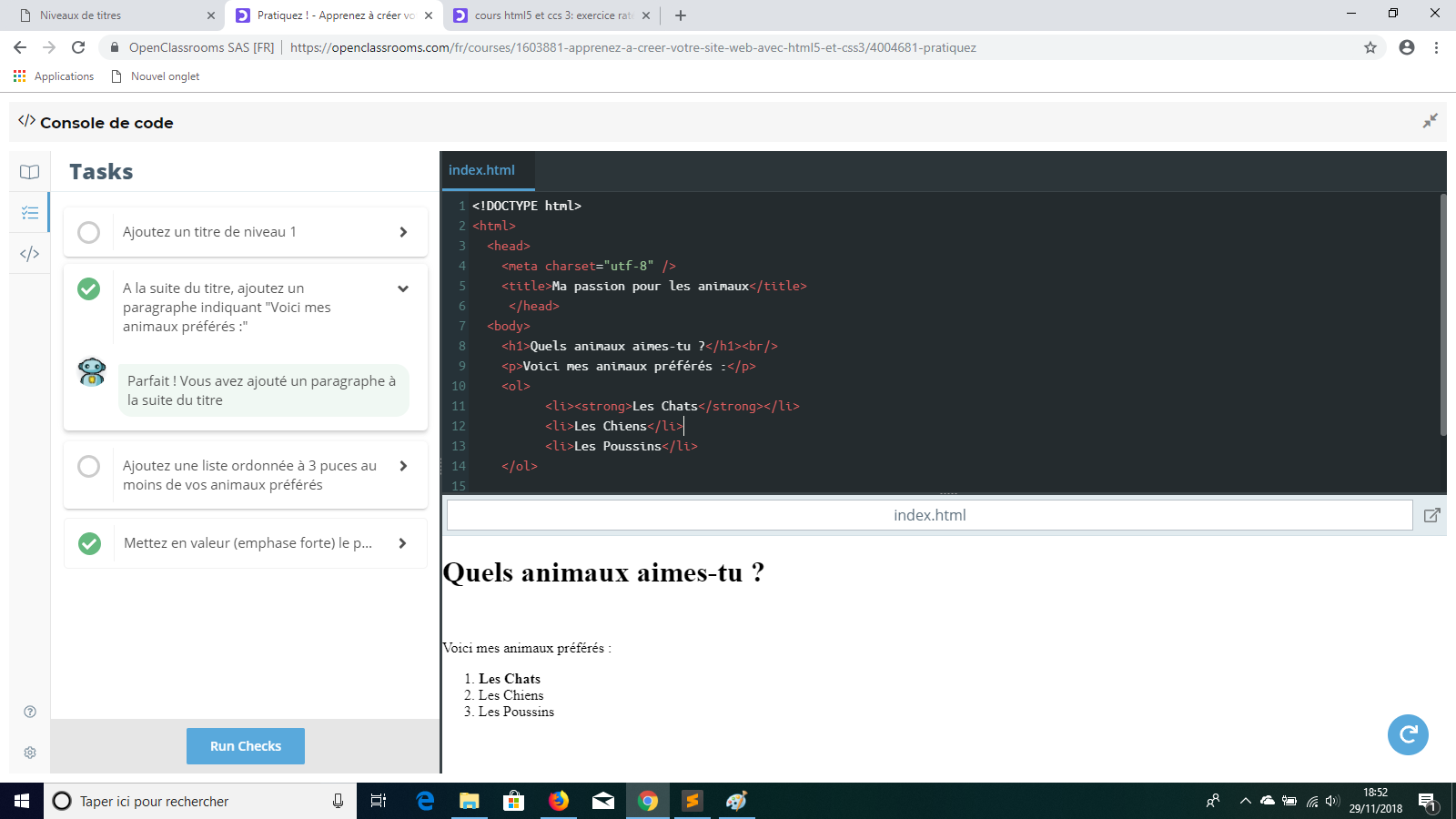Viewport: 1456px width, 819px height.
Task: Open the course reading view in sidebar
Action: pyautogui.click(x=29, y=171)
